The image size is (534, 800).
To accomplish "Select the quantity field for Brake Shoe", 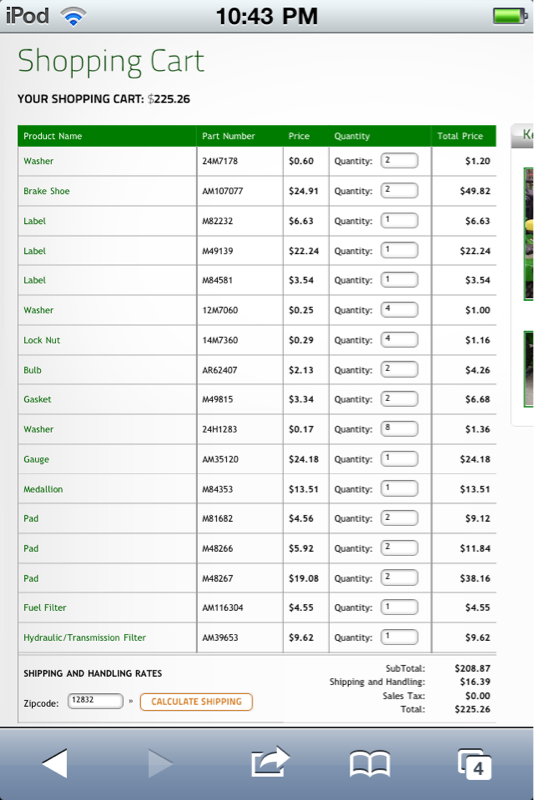I will pyautogui.click(x=399, y=190).
